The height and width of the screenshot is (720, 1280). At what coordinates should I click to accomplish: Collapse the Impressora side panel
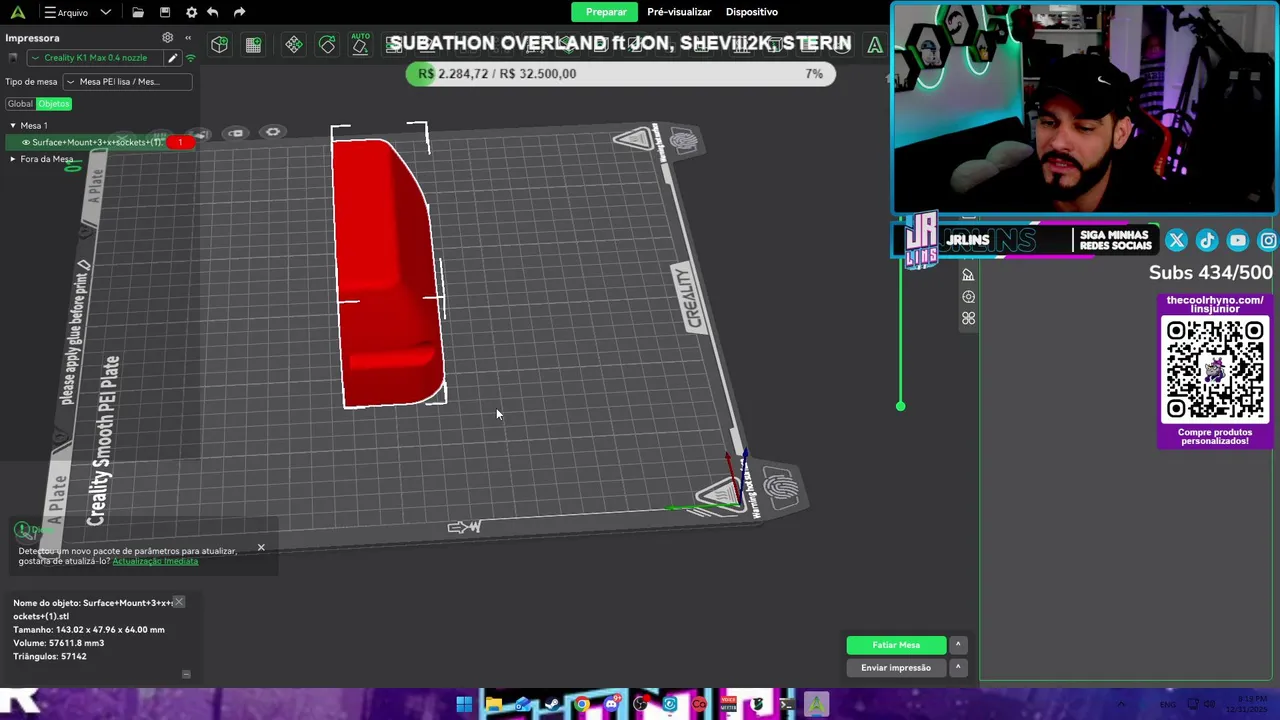pos(187,38)
